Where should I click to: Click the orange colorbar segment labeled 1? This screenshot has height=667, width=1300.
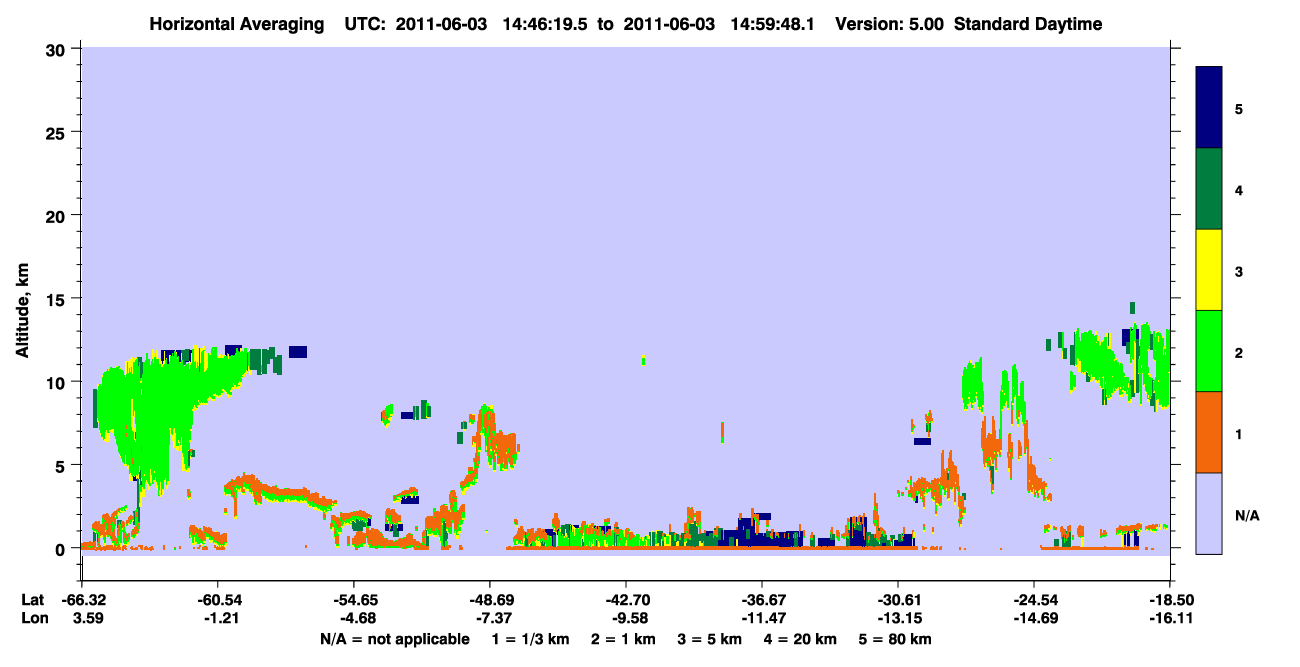(x=1209, y=432)
